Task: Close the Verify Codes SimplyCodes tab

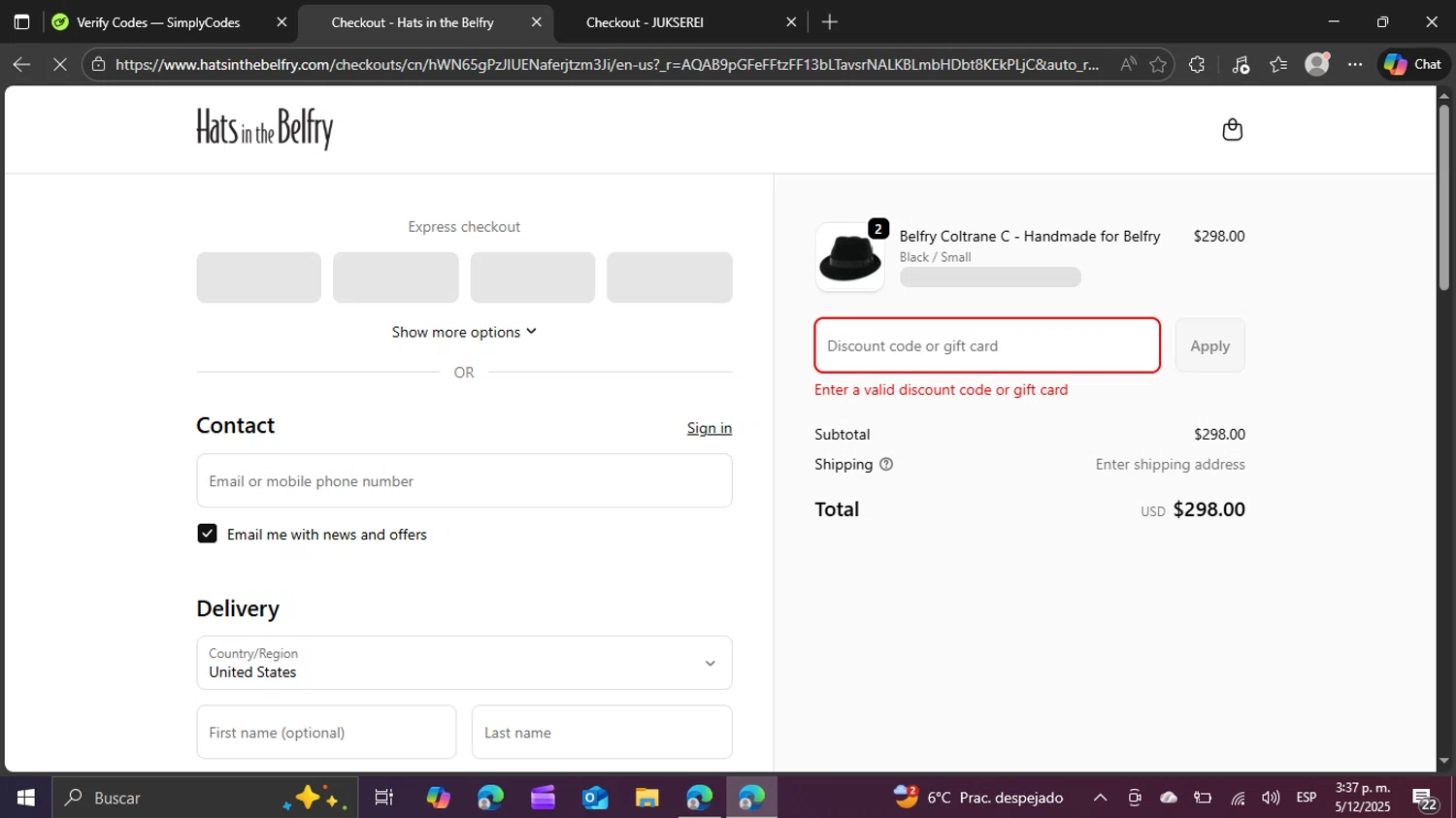Action: click(281, 21)
